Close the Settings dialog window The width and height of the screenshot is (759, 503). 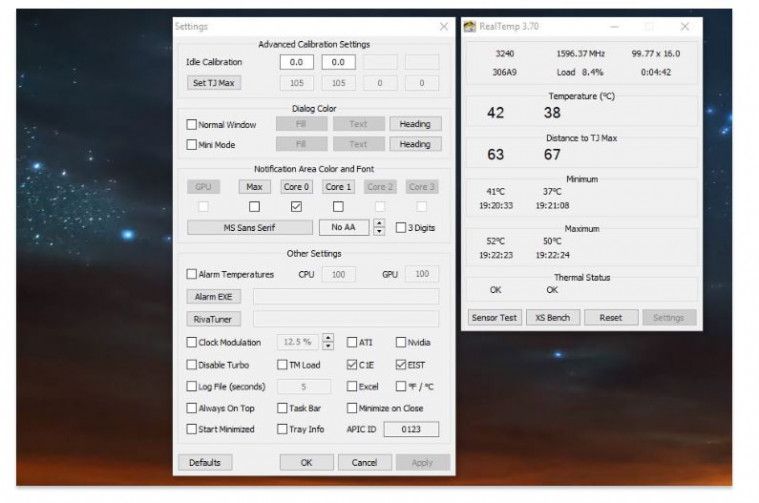tap(444, 27)
